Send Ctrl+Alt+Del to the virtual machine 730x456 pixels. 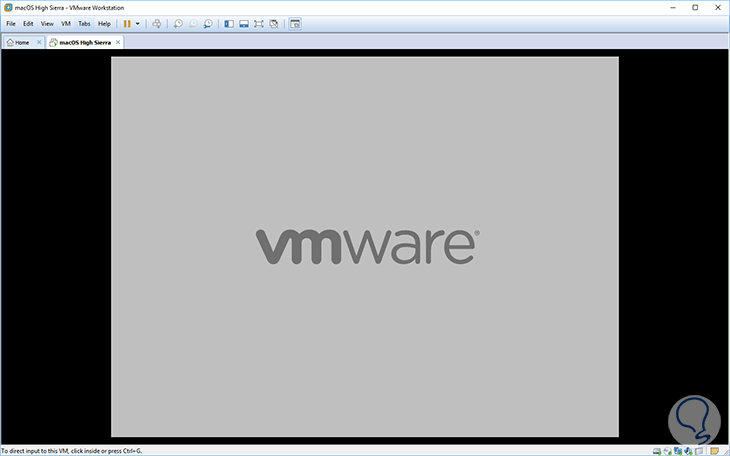(156, 24)
